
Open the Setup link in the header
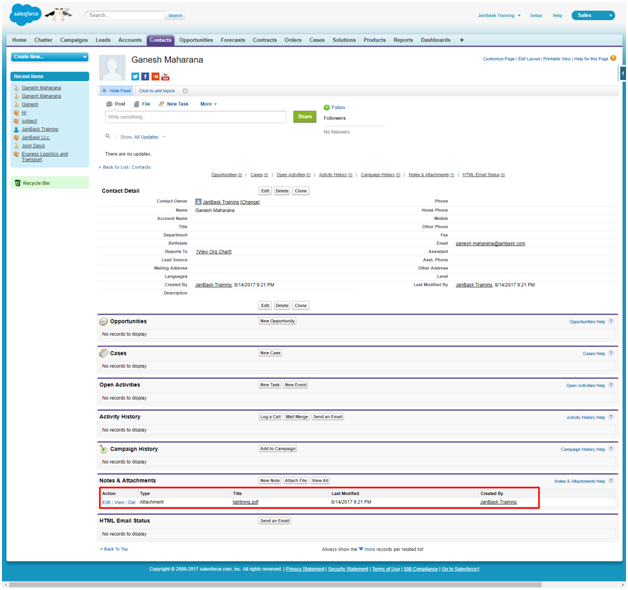point(536,16)
